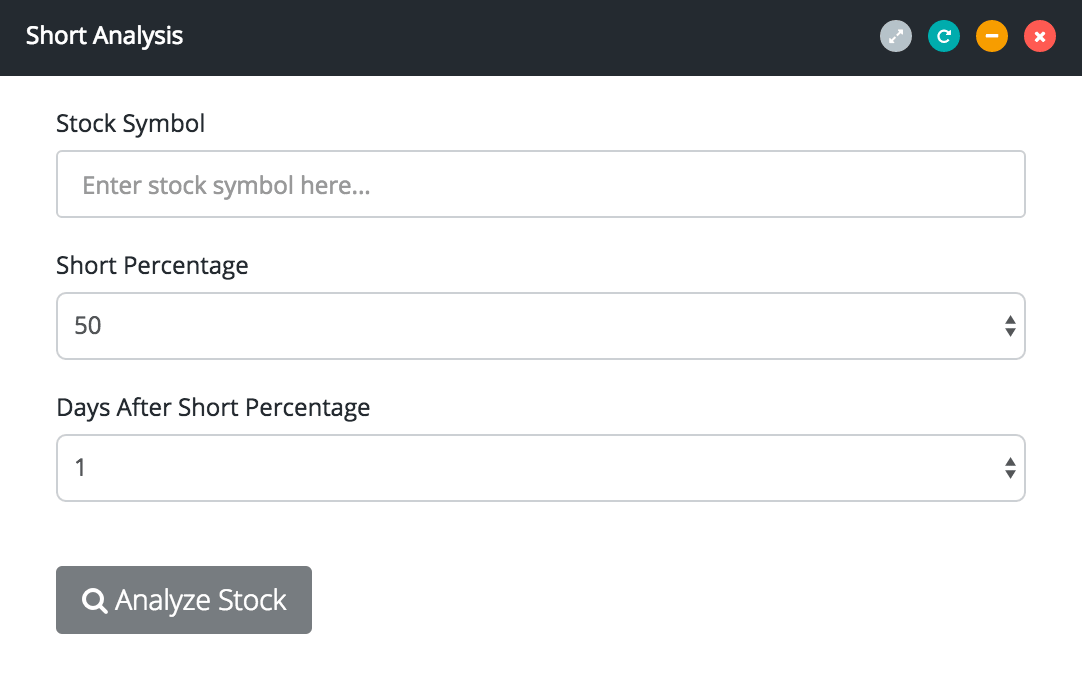This screenshot has height=684, width=1082.
Task: Increment Days After Short Percentage with up arrow
Action: click(x=1010, y=461)
